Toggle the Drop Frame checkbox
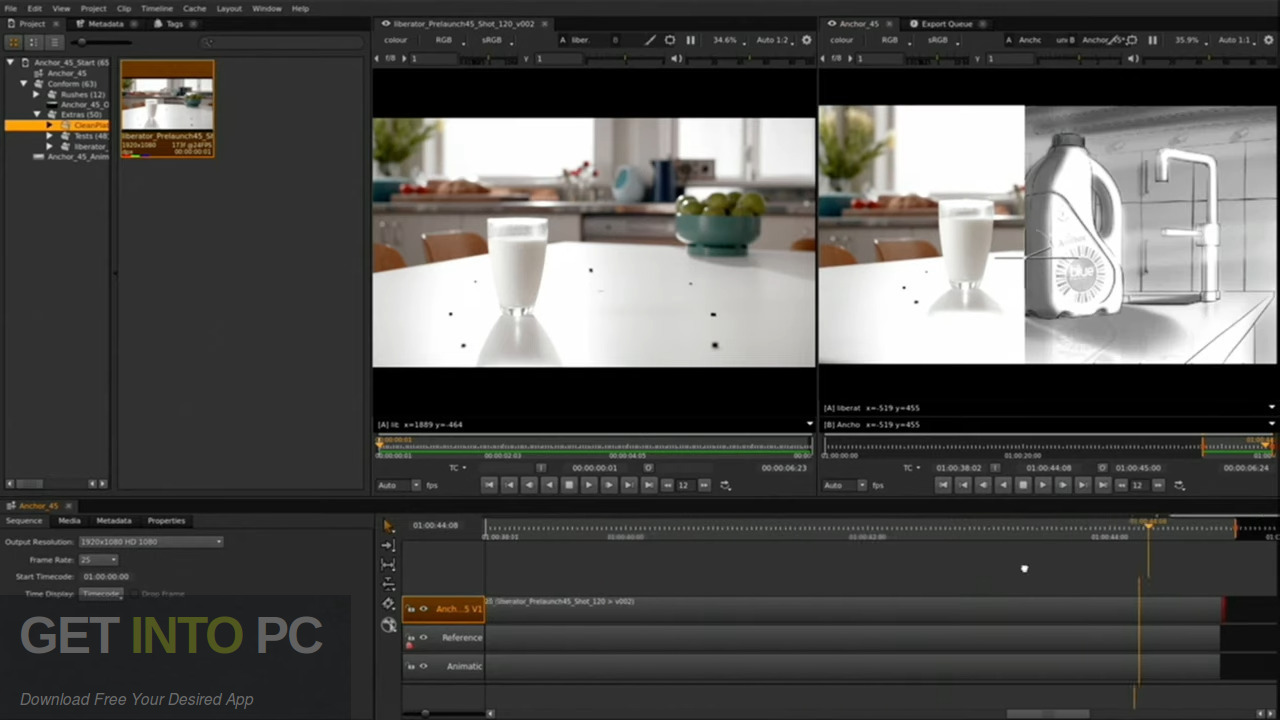 point(133,594)
